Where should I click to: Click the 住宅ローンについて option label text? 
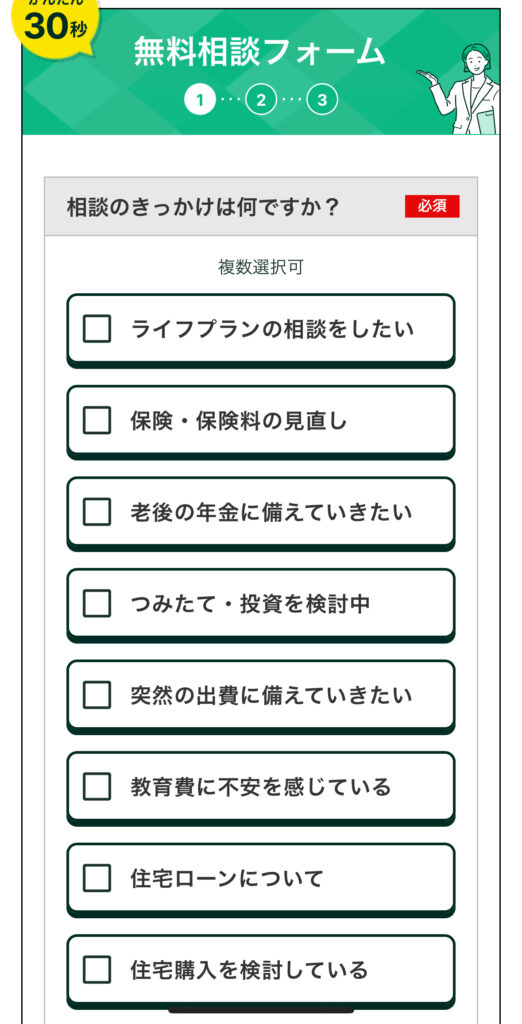pos(227,878)
